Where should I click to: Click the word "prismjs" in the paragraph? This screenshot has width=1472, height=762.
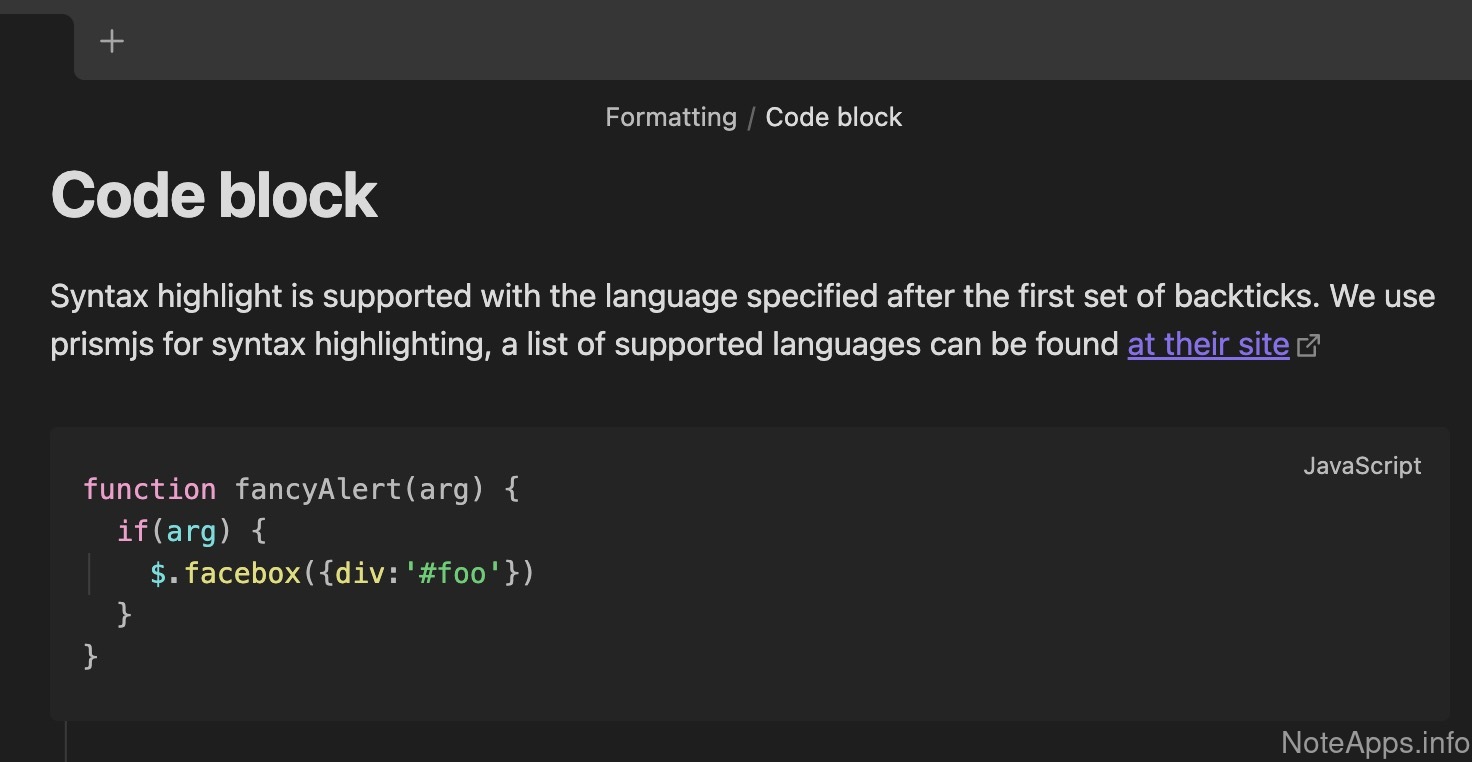105,344
